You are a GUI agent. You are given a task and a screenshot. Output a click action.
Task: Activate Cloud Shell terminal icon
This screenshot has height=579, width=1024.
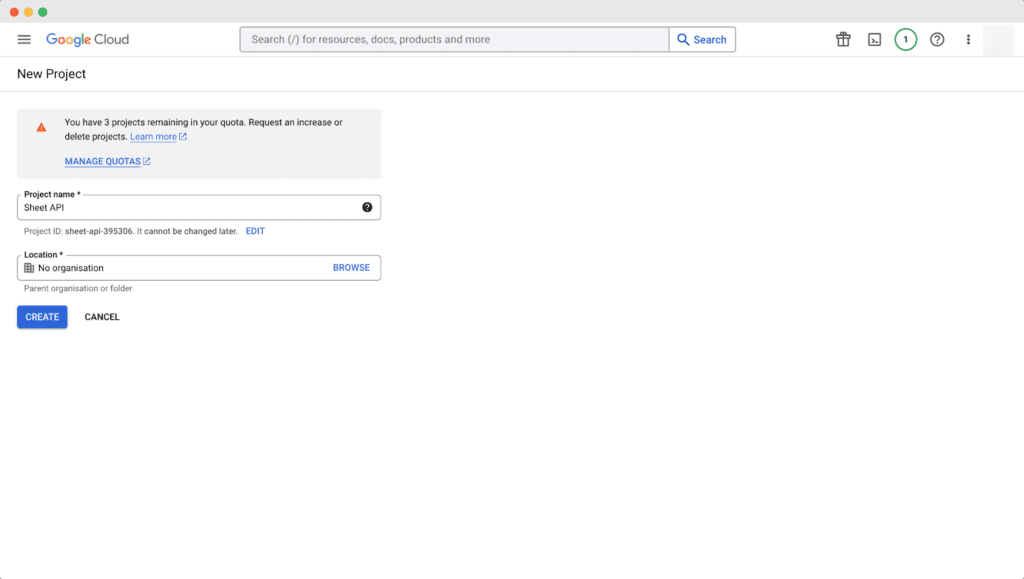pos(874,39)
